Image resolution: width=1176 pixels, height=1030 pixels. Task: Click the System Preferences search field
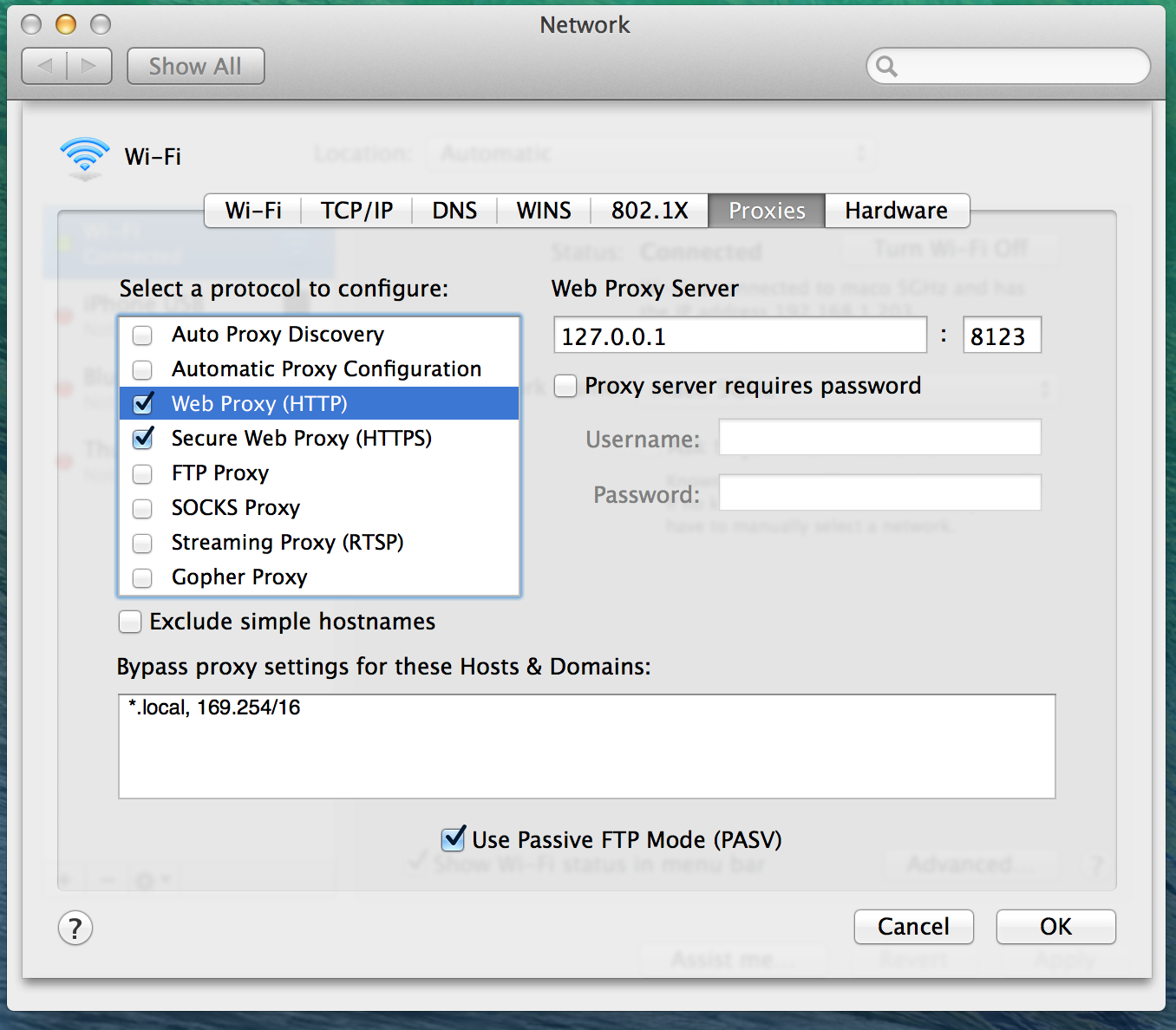click(x=1009, y=66)
